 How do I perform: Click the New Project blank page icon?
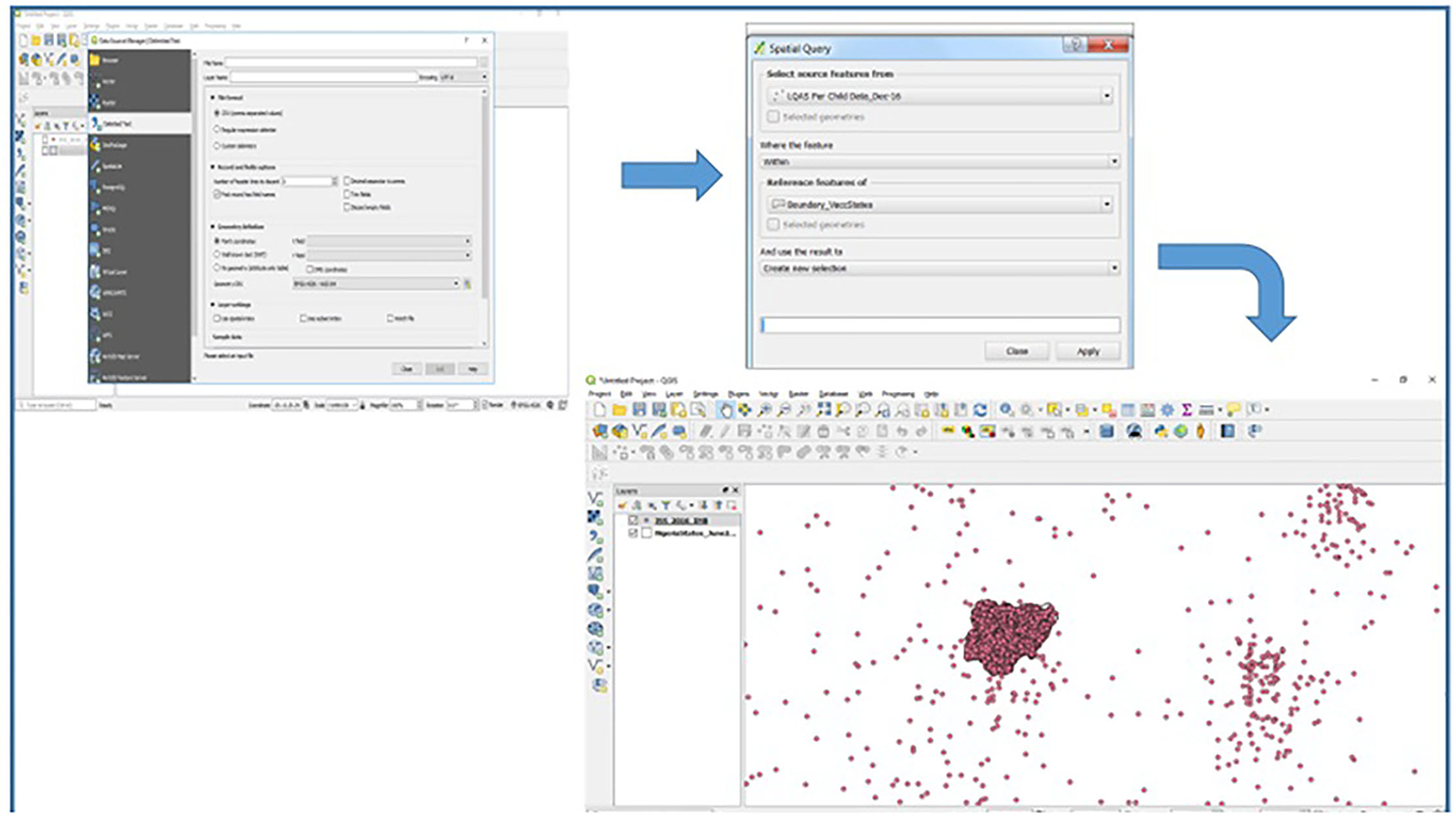[x=600, y=410]
